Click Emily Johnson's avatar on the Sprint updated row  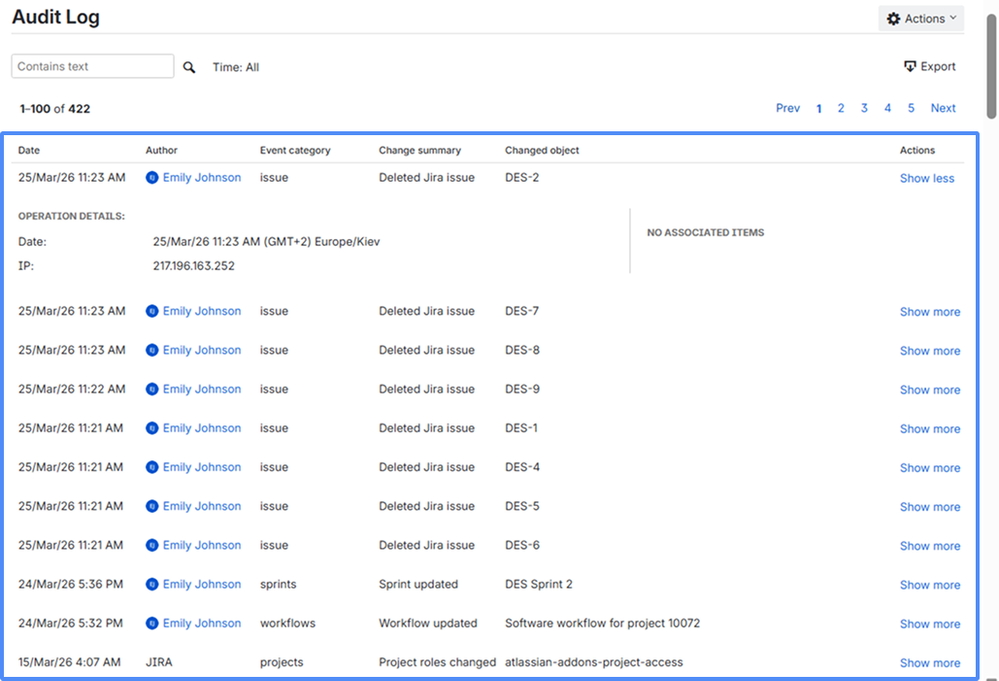[x=153, y=584]
